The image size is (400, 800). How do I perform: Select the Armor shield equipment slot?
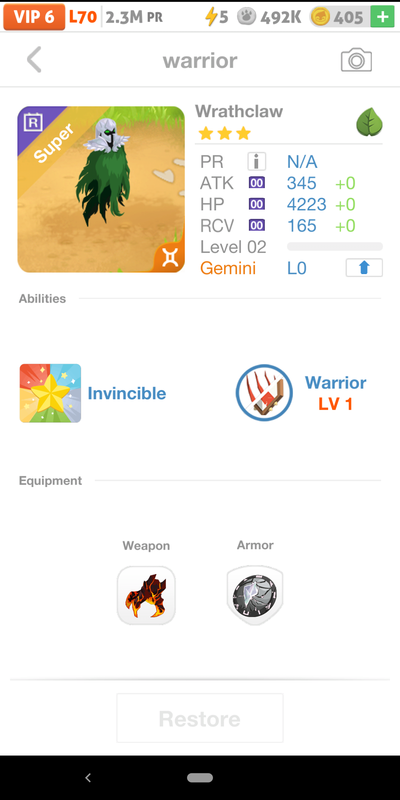(255, 595)
